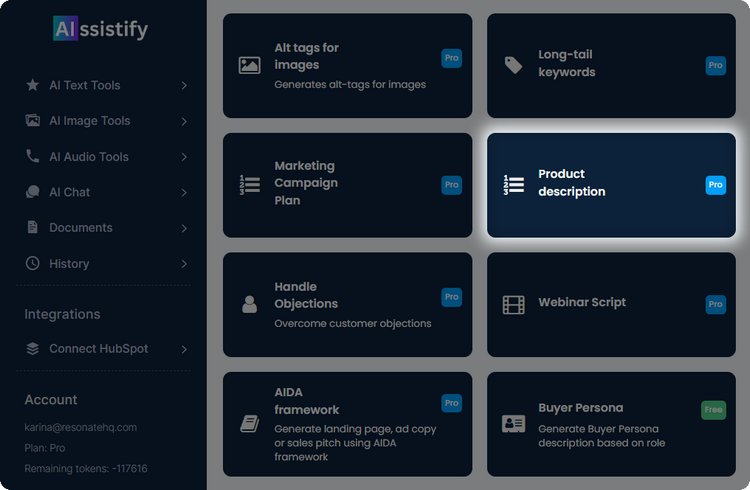
Task: Select the Marketing Campaign Plan card
Action: point(347,185)
